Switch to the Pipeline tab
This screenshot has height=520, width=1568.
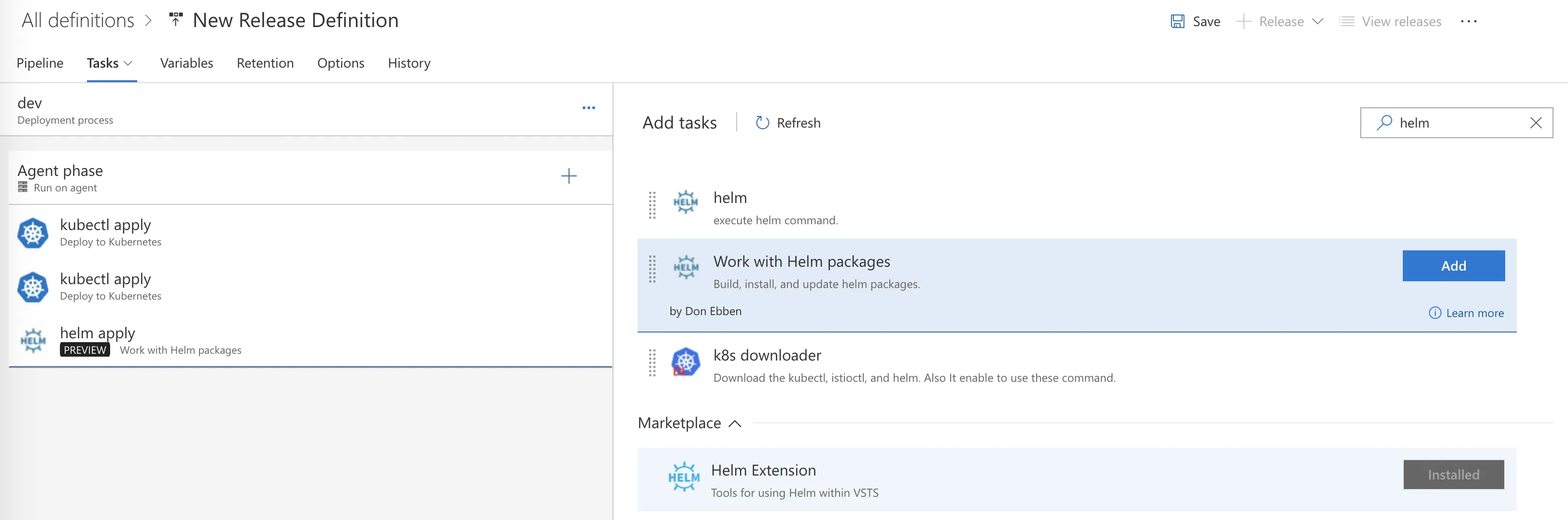[40, 63]
